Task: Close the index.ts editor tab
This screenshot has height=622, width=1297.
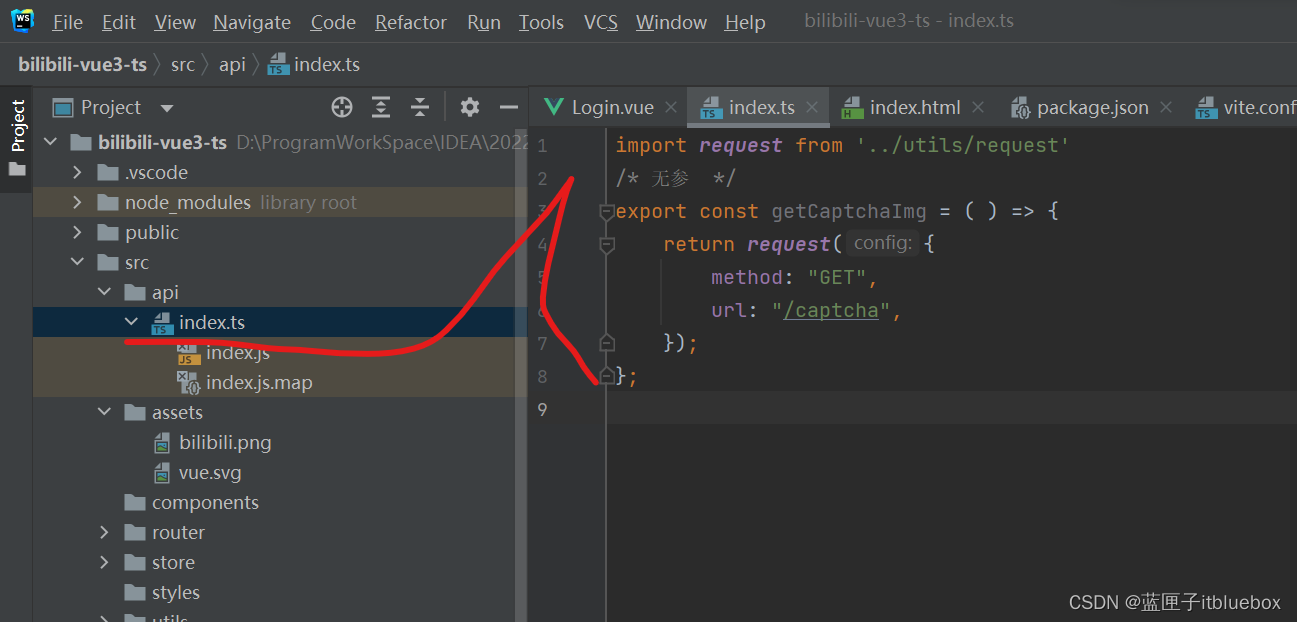Action: pos(812,107)
